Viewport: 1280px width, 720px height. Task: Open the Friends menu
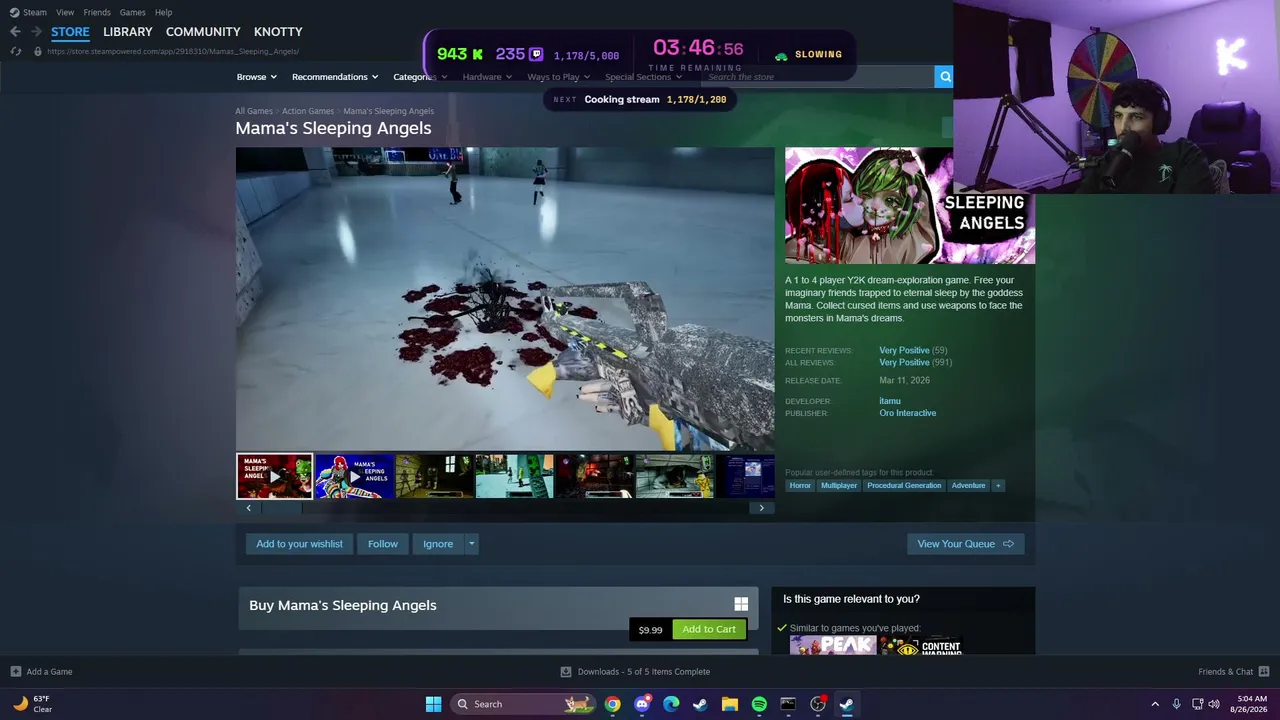coord(97,12)
